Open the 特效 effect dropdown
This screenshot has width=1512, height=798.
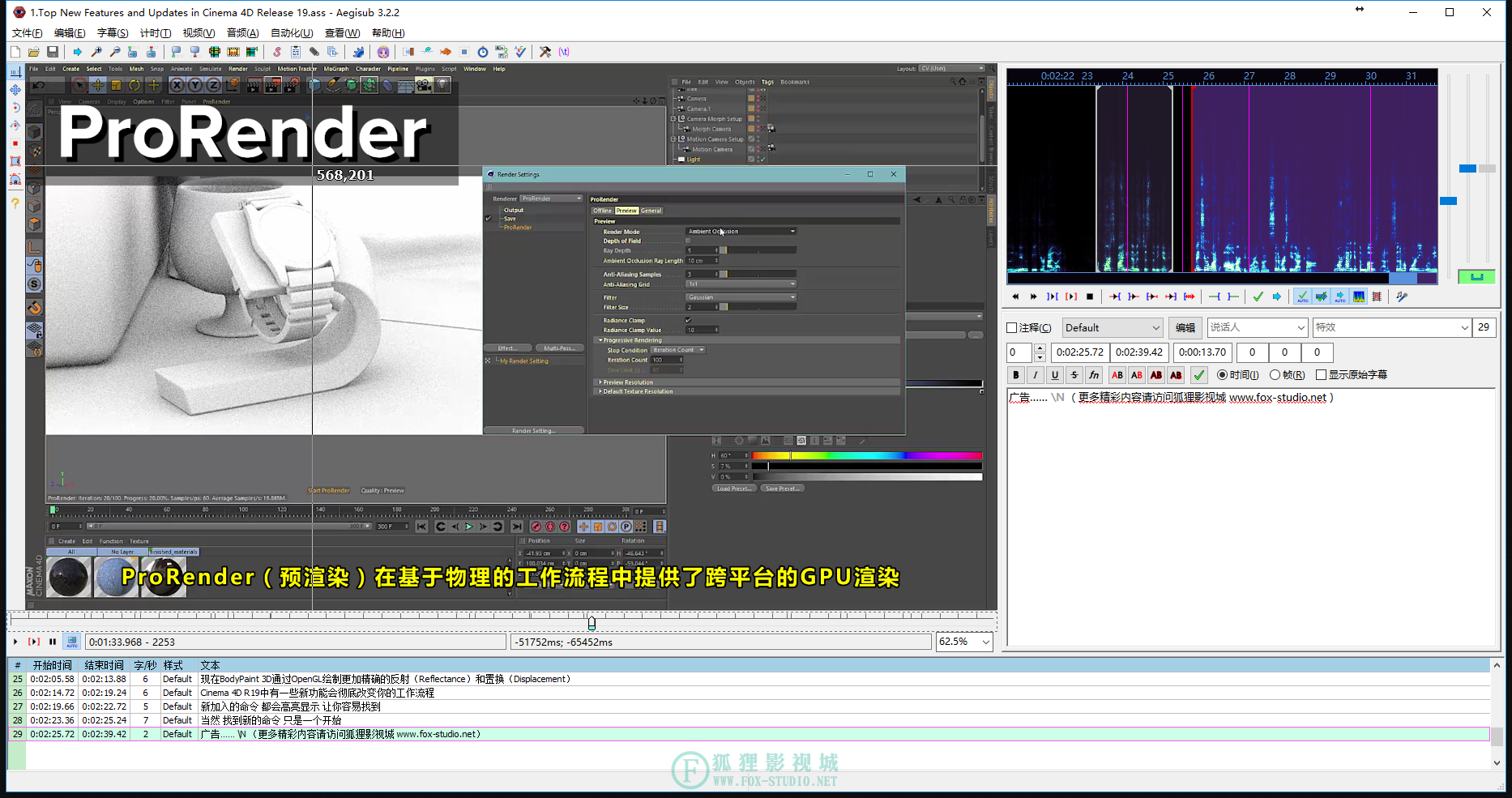1392,328
